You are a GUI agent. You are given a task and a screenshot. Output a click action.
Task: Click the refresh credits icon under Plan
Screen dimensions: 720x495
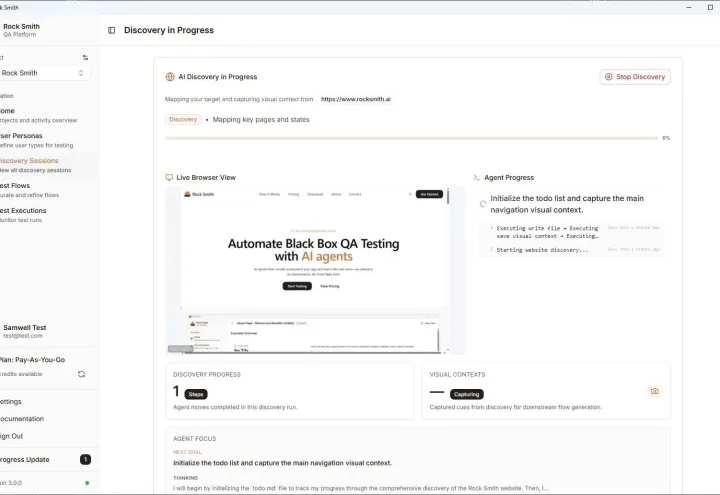(x=81, y=374)
